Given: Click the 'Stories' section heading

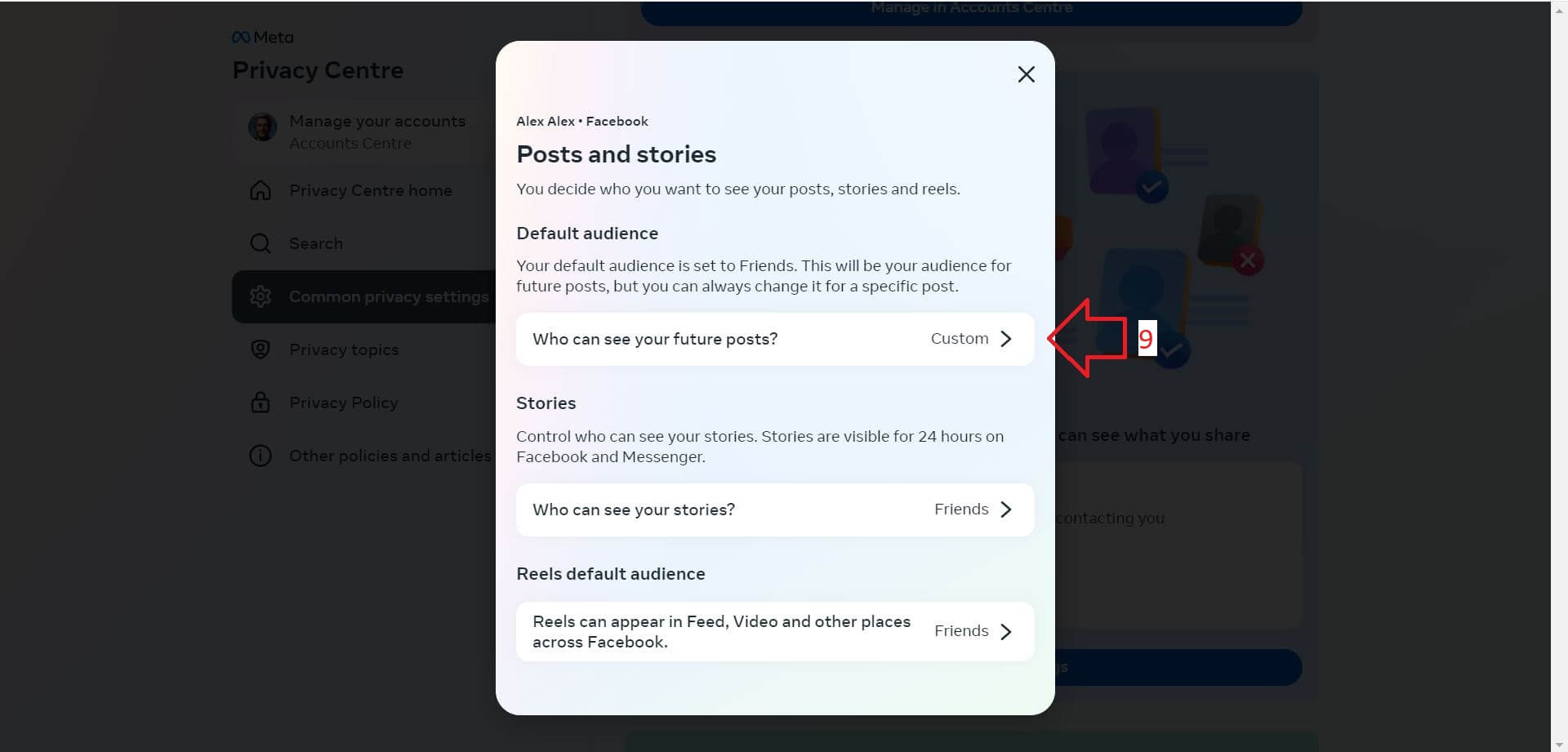Looking at the screenshot, I should tap(546, 403).
